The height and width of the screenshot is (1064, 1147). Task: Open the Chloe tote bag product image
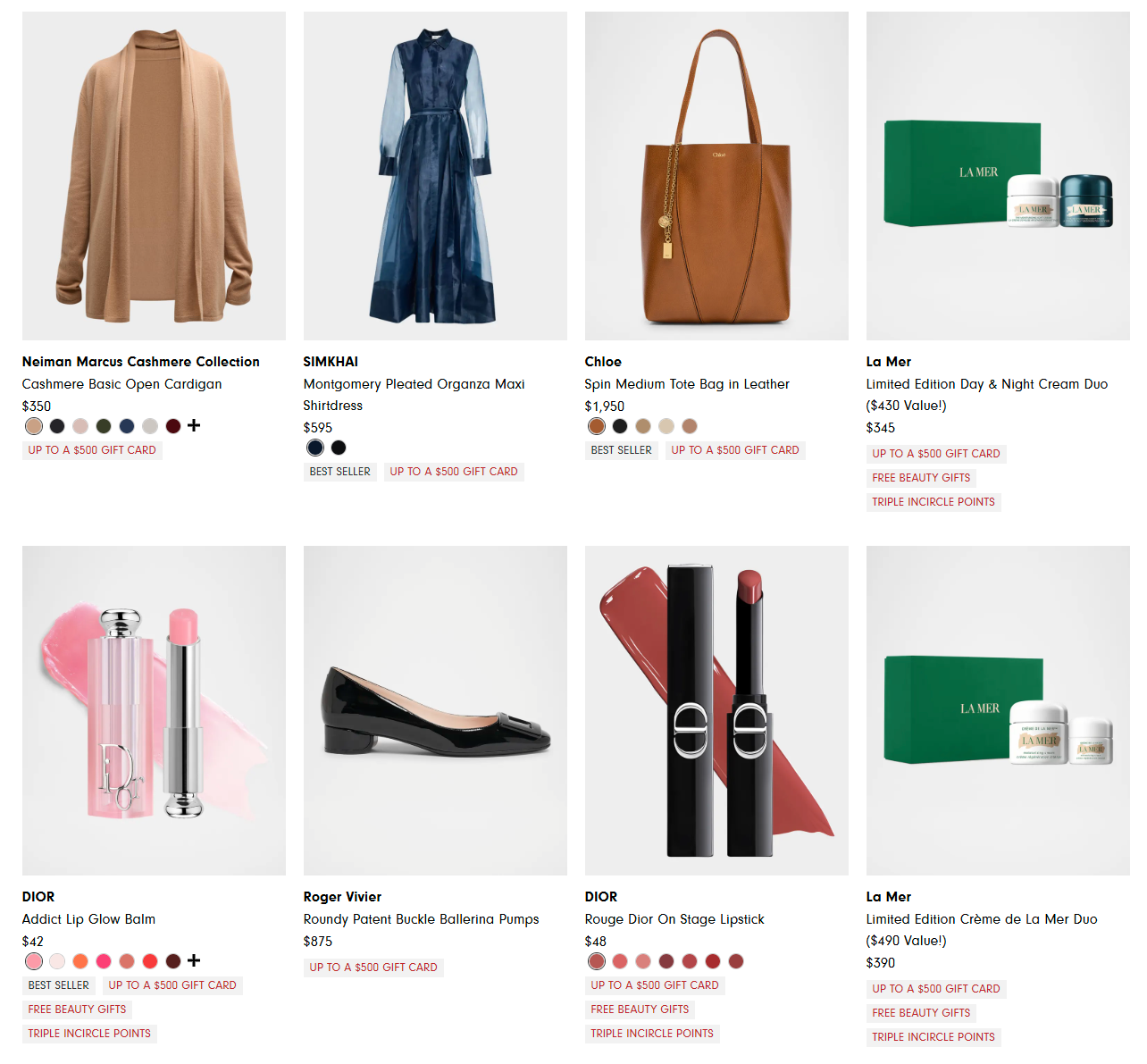click(x=716, y=176)
